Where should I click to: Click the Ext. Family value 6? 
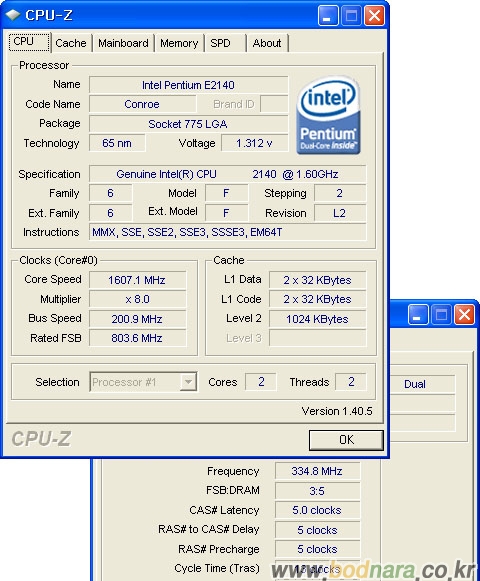(110, 213)
